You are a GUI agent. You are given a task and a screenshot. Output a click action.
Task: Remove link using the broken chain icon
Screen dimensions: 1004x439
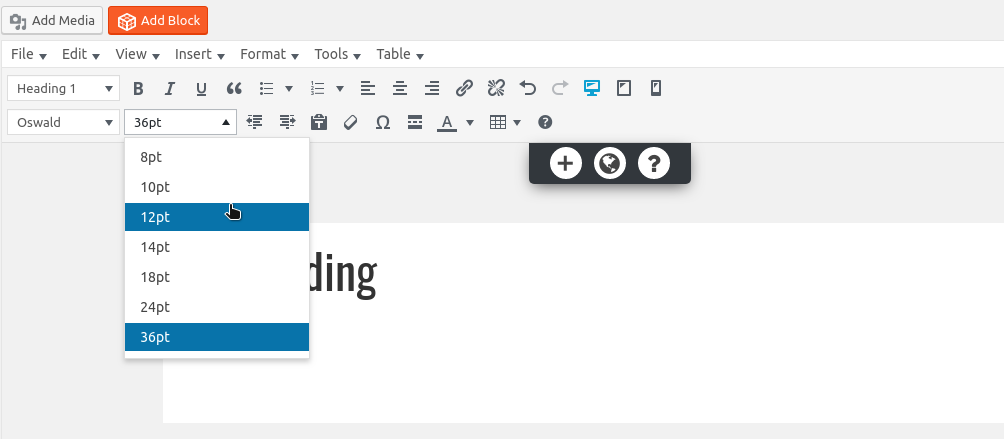[496, 89]
